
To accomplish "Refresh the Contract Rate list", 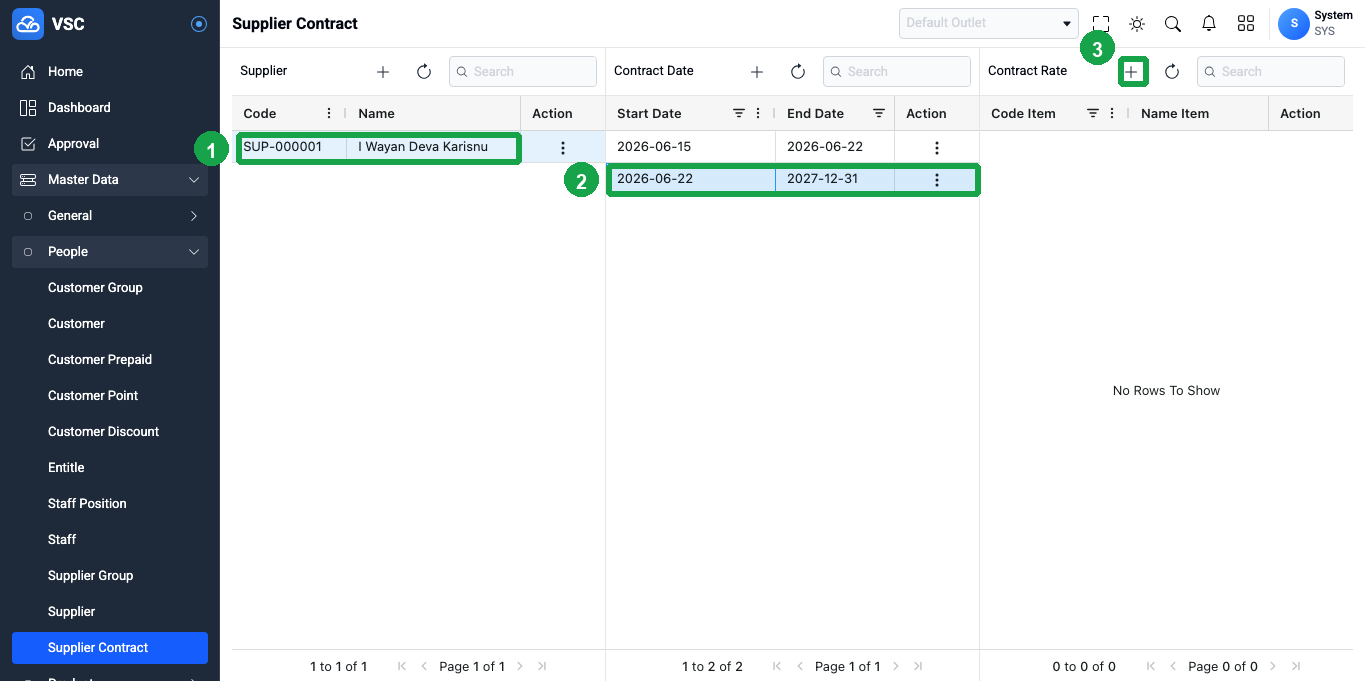I will 1172,72.
